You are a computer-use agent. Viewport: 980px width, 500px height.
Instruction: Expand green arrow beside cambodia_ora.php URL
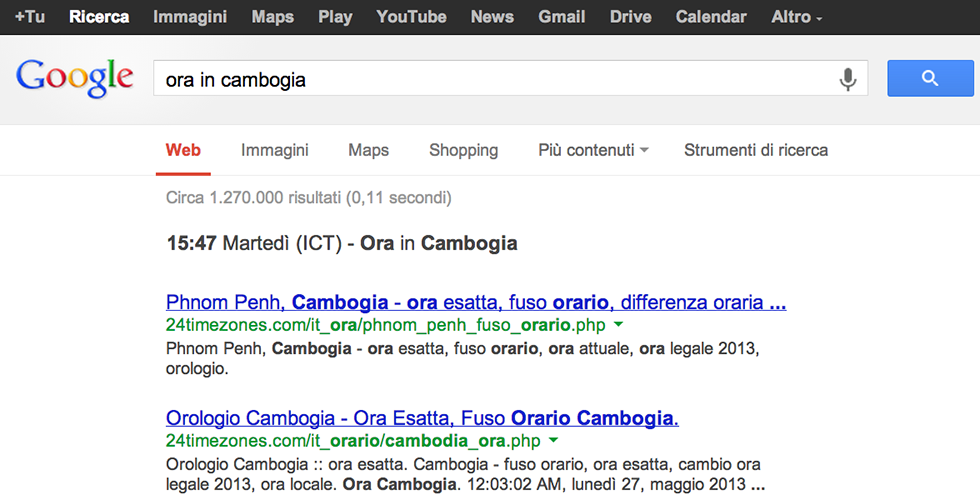[x=553, y=440]
